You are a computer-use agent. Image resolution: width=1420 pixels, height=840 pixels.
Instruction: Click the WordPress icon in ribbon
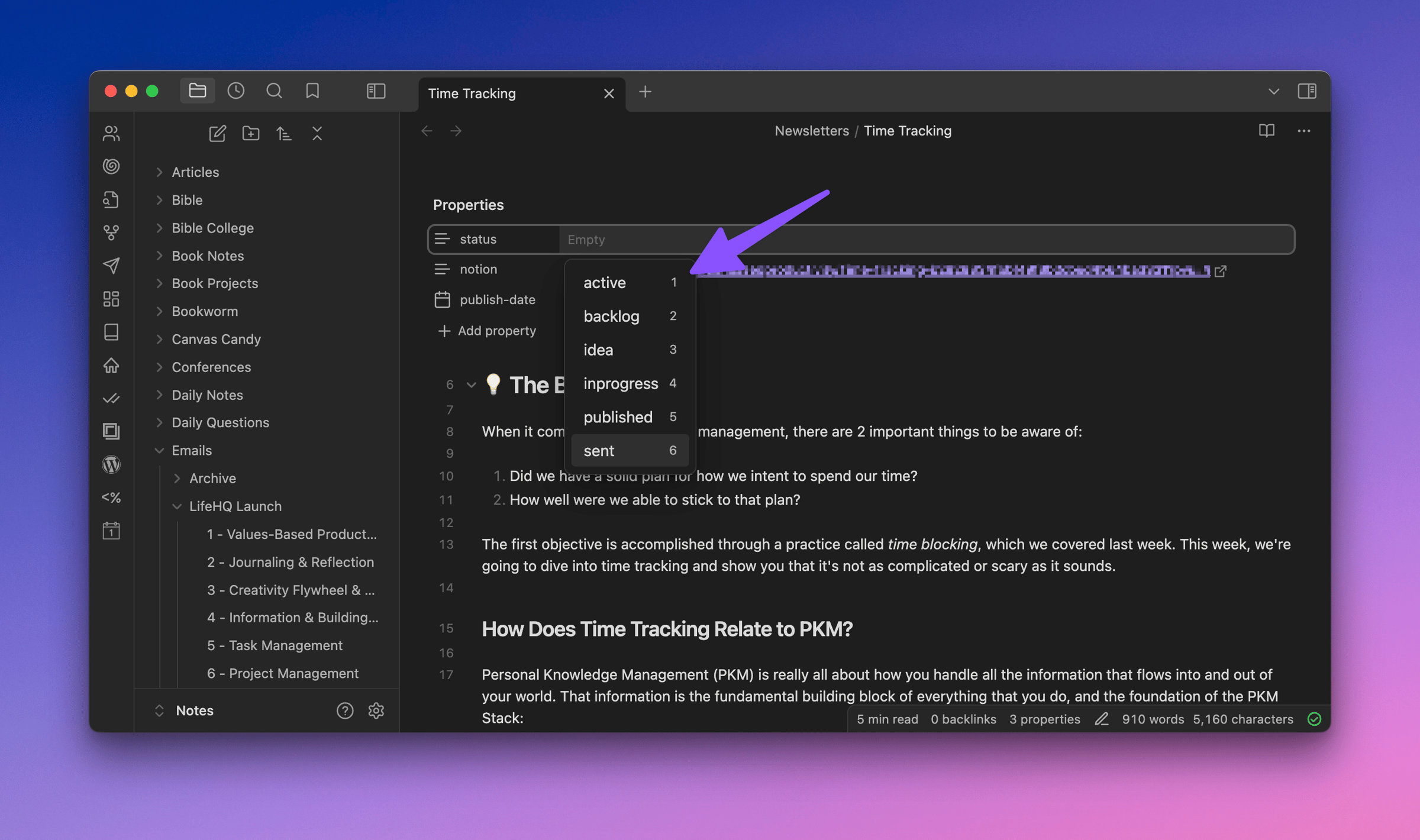tap(111, 464)
